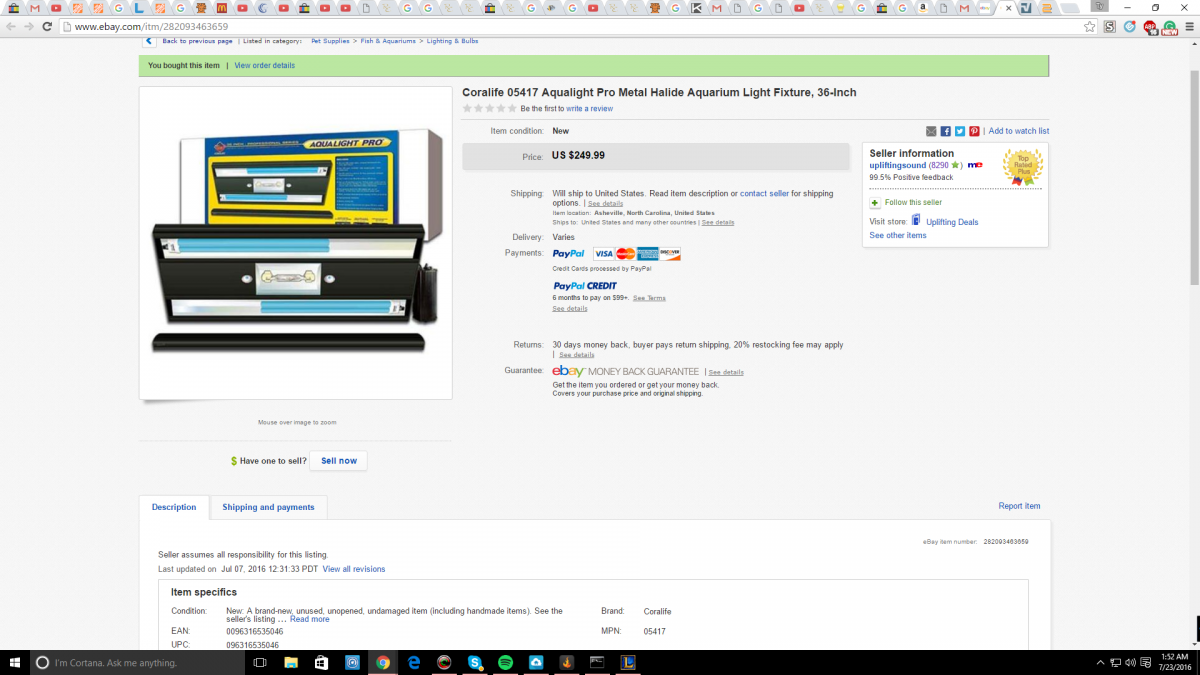Viewport: 1200px width, 675px height.
Task: Click Add to watch list
Action: tap(1019, 131)
